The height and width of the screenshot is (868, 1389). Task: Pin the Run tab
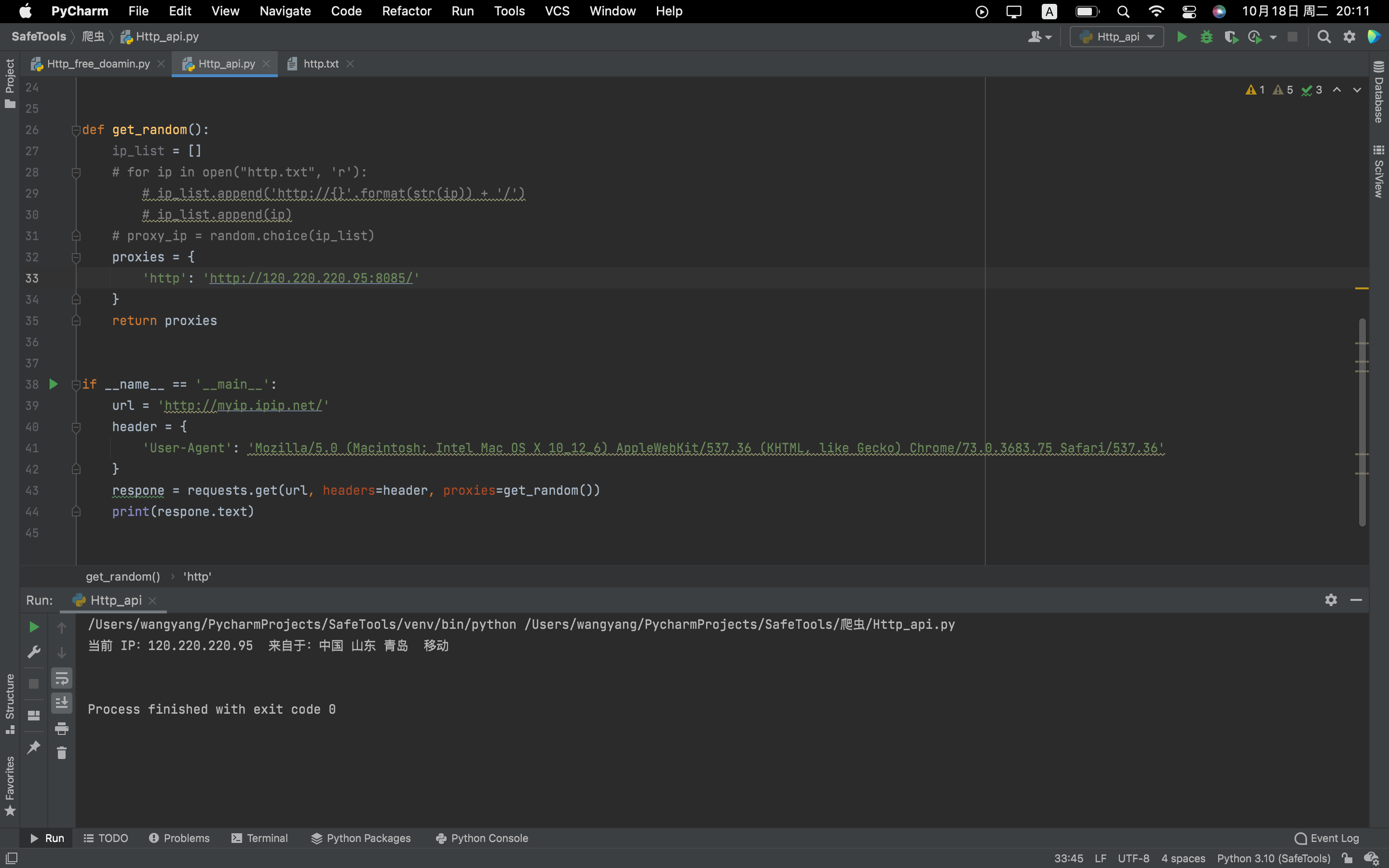pyautogui.click(x=34, y=747)
